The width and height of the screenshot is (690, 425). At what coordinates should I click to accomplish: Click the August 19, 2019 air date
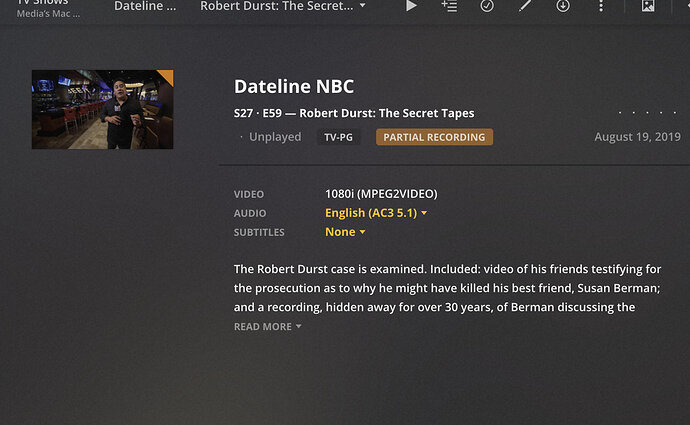(637, 137)
